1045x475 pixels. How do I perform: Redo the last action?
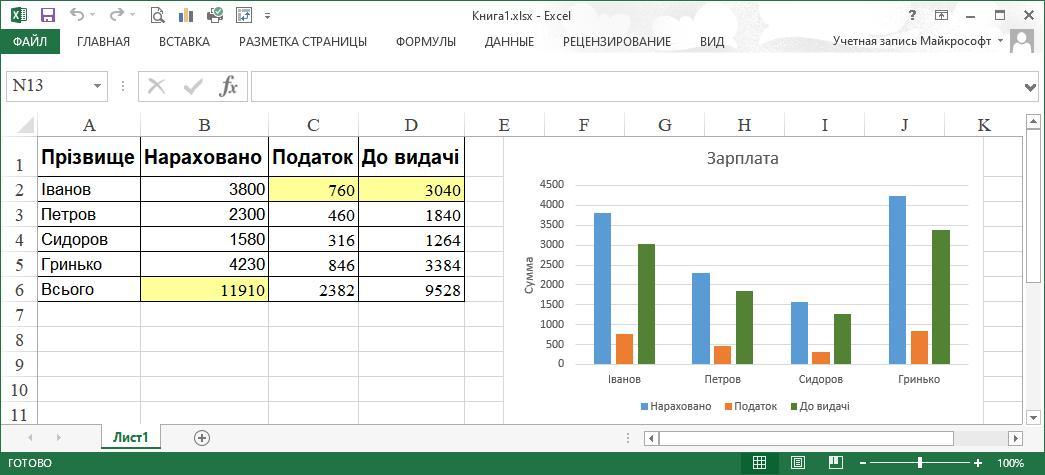117,15
